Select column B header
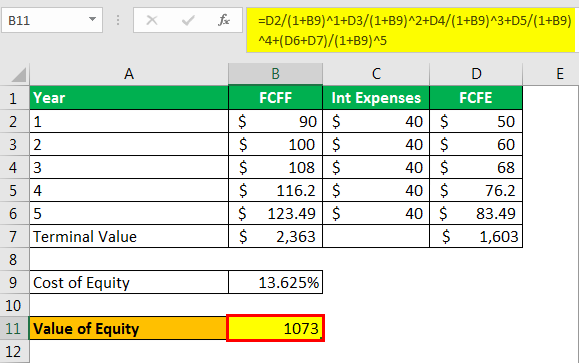 [x=275, y=74]
